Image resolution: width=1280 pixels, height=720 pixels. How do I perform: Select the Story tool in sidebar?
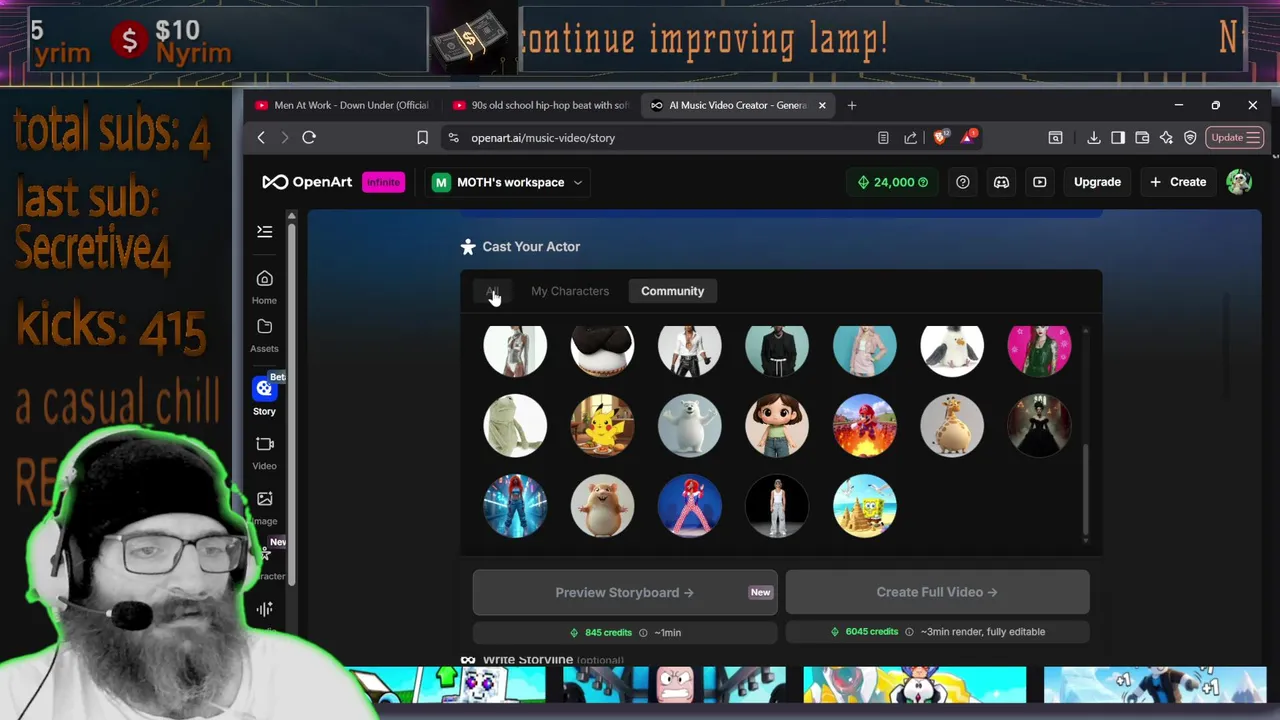pyautogui.click(x=264, y=395)
